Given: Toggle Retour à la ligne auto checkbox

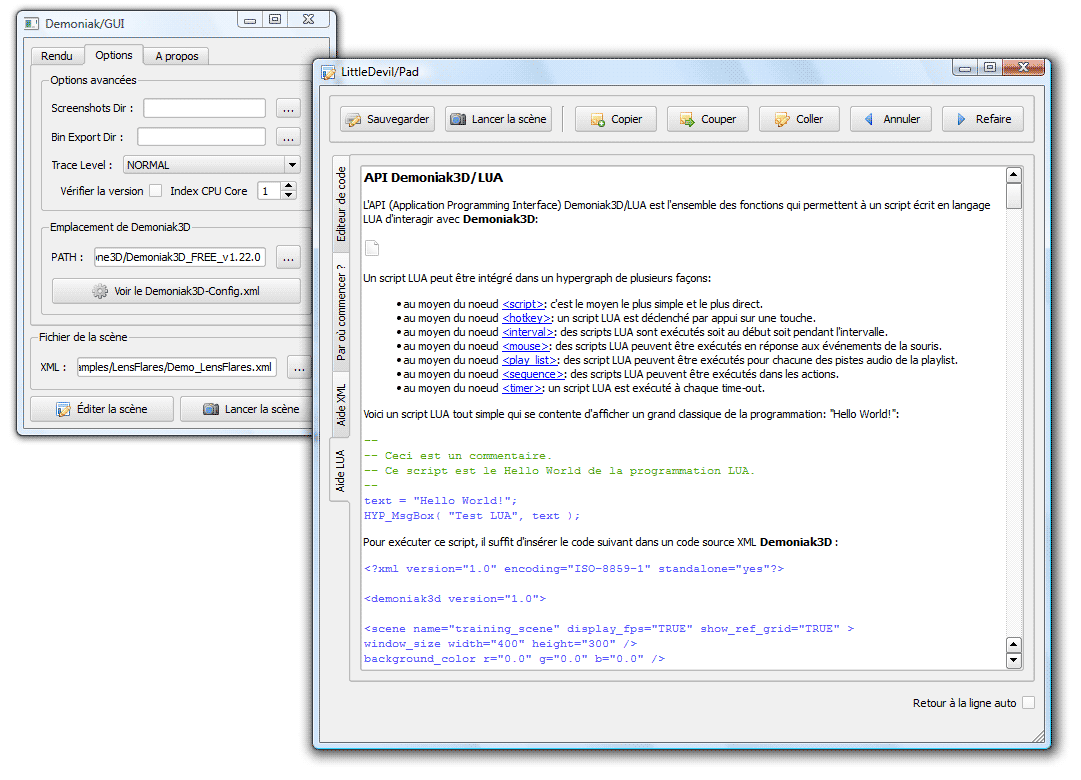Looking at the screenshot, I should 1028,703.
